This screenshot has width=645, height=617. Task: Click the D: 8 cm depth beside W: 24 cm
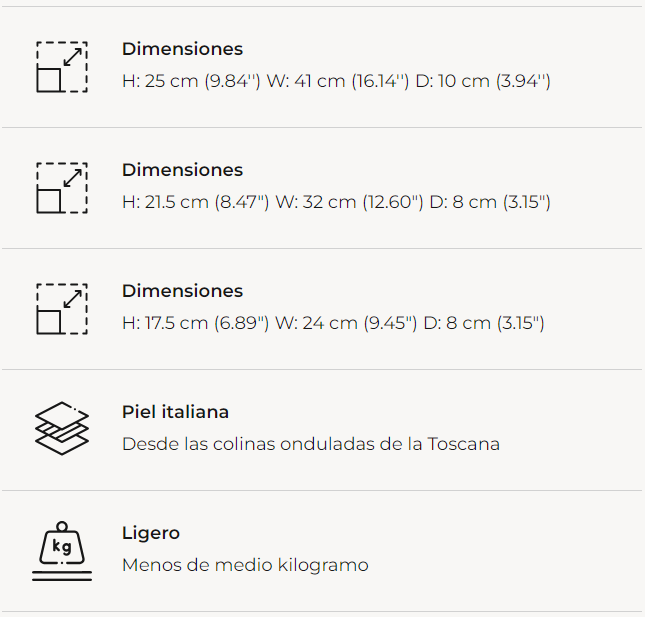pos(483,323)
